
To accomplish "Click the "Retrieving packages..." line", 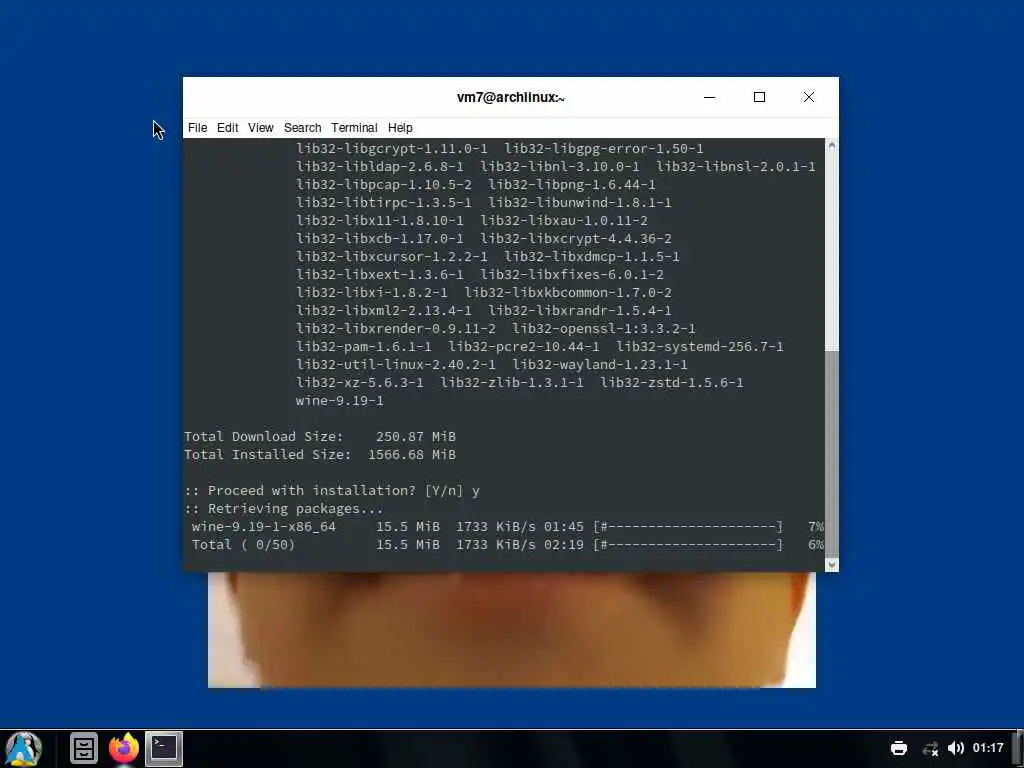I will 283,509.
